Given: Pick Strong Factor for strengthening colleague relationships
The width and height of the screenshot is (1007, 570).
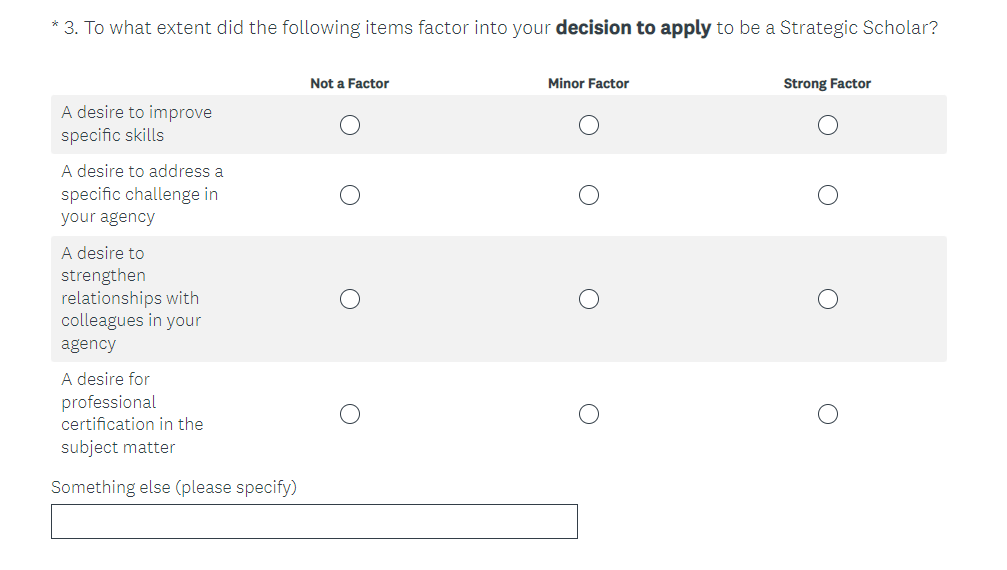Looking at the screenshot, I should tap(827, 299).
